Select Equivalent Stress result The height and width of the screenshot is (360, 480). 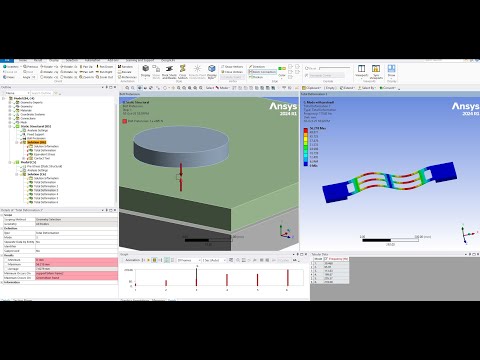[44, 154]
